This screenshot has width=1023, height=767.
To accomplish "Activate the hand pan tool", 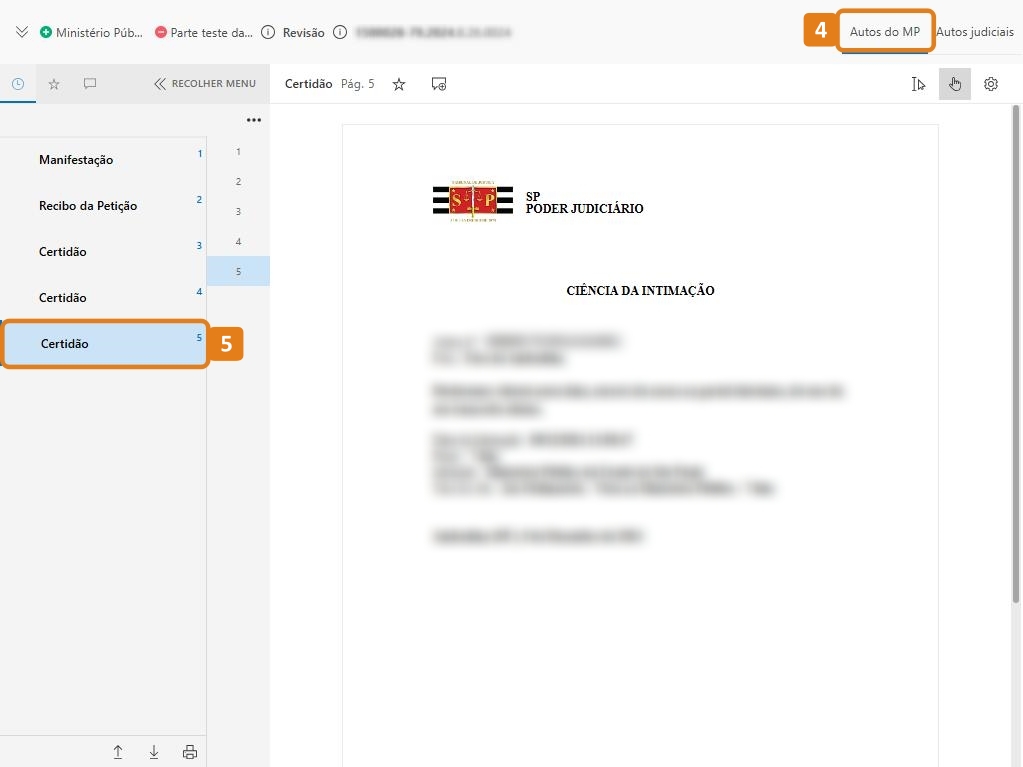I will [955, 84].
